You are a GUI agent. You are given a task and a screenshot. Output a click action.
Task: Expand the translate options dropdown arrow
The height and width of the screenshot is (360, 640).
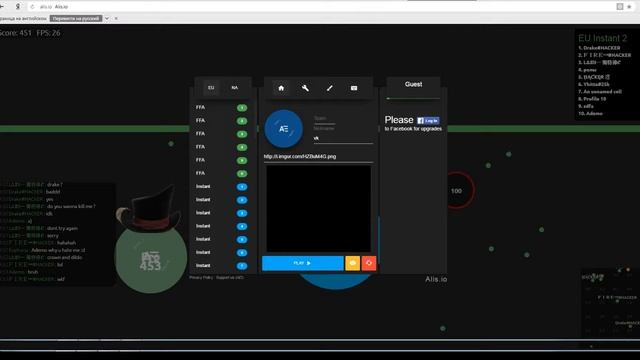pyautogui.click(x=107, y=18)
